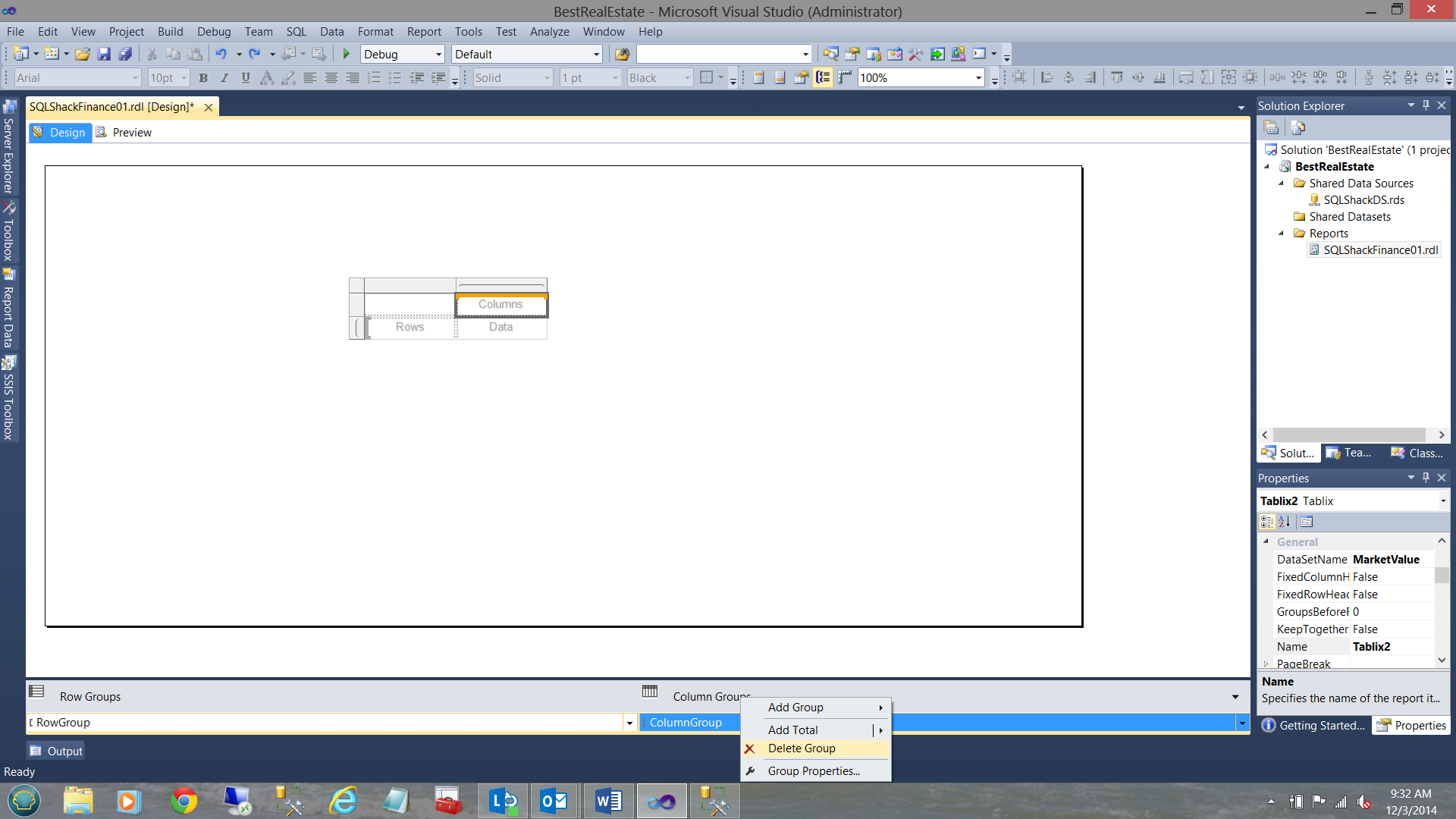The width and height of the screenshot is (1456, 819).
Task: Open the Report Data side tab
Action: pos(8,311)
